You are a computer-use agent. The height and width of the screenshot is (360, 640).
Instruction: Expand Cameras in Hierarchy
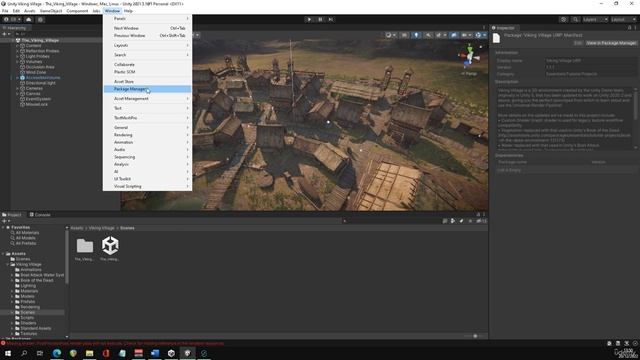pos(18,88)
